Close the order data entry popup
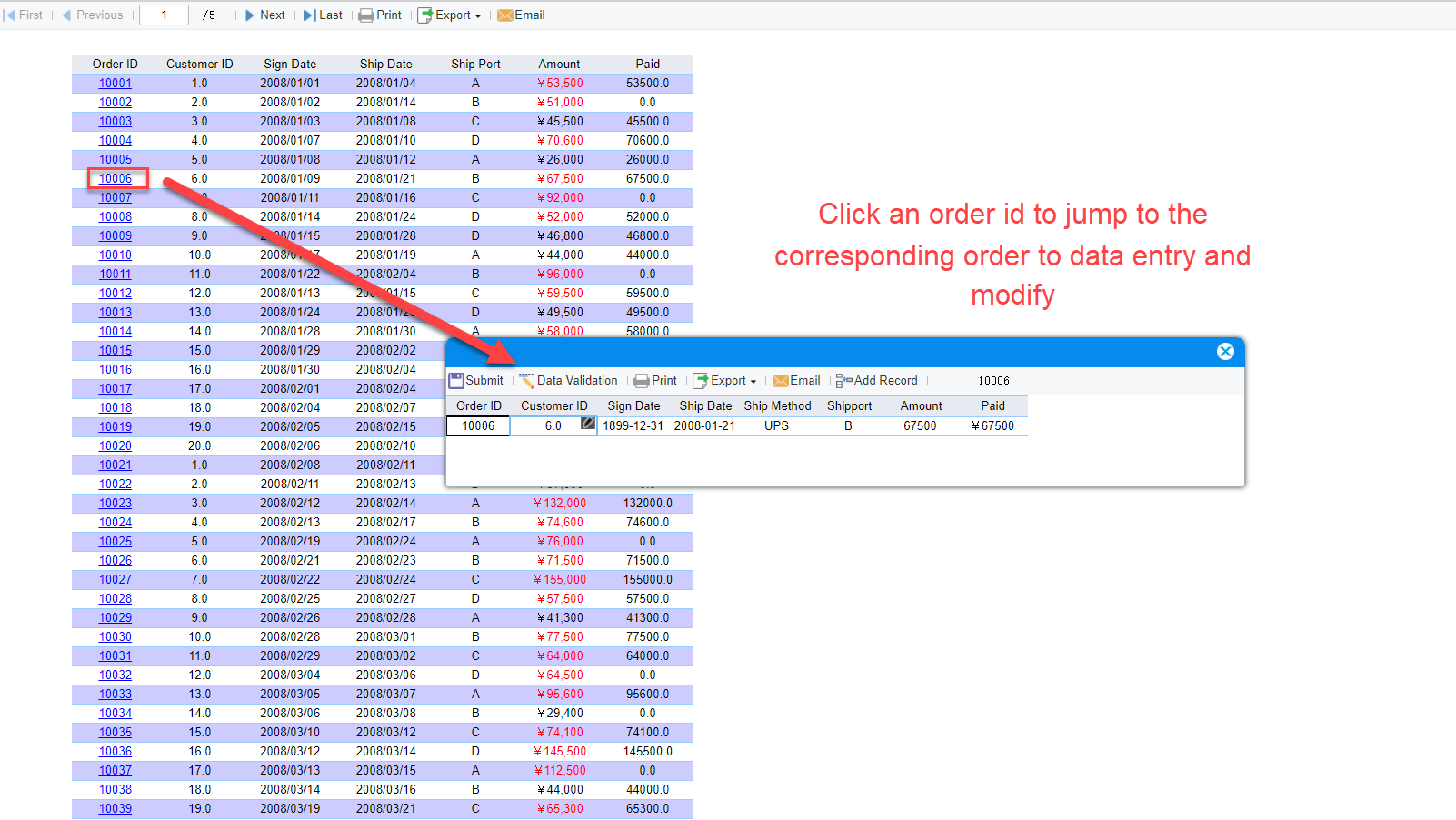 [x=1225, y=352]
